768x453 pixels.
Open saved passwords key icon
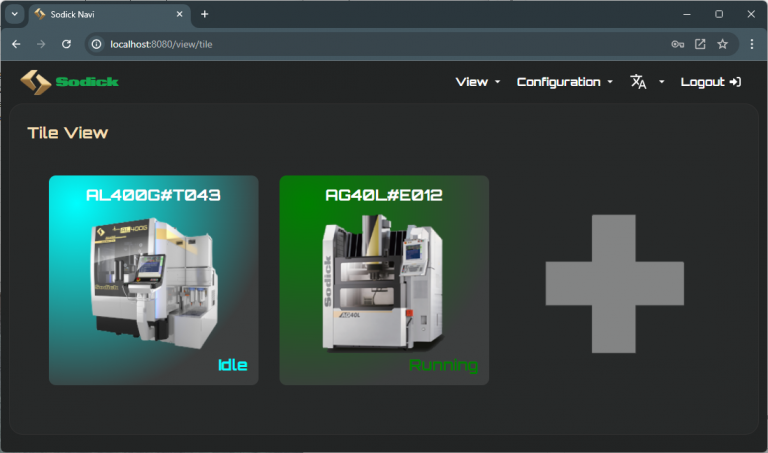[678, 44]
